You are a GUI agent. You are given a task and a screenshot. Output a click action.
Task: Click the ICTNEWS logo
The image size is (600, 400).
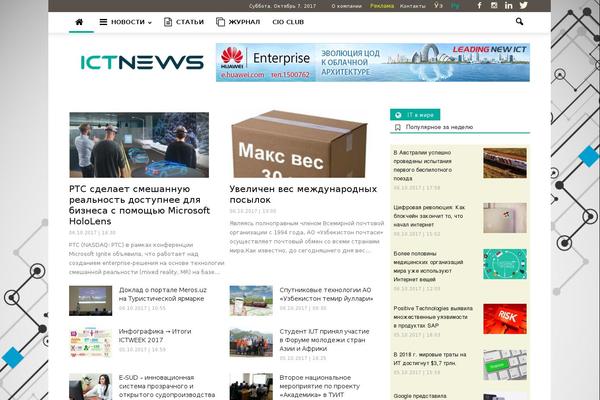click(x=142, y=62)
